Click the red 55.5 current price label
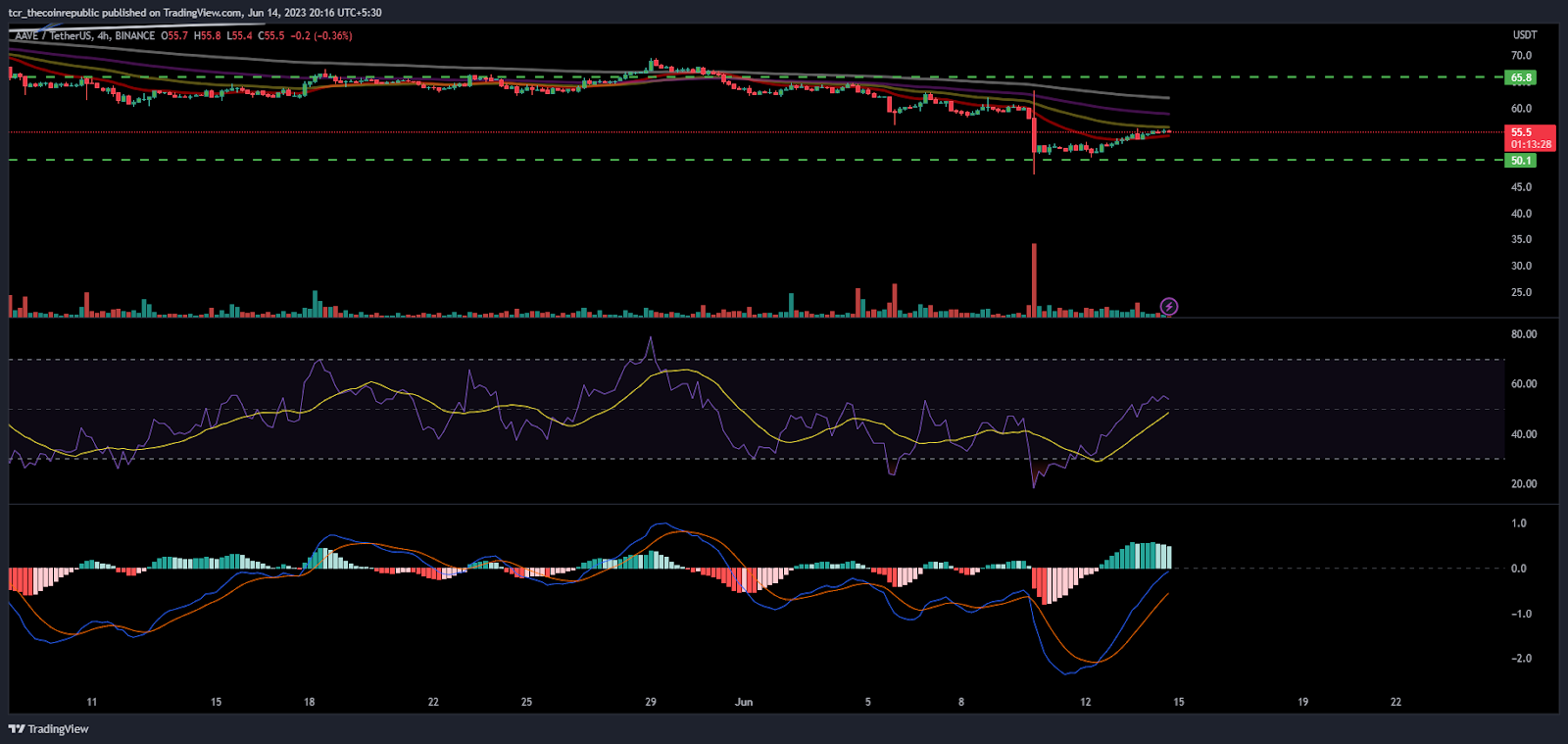Screen dimensions: 1568x744 pyautogui.click(x=1530, y=138)
